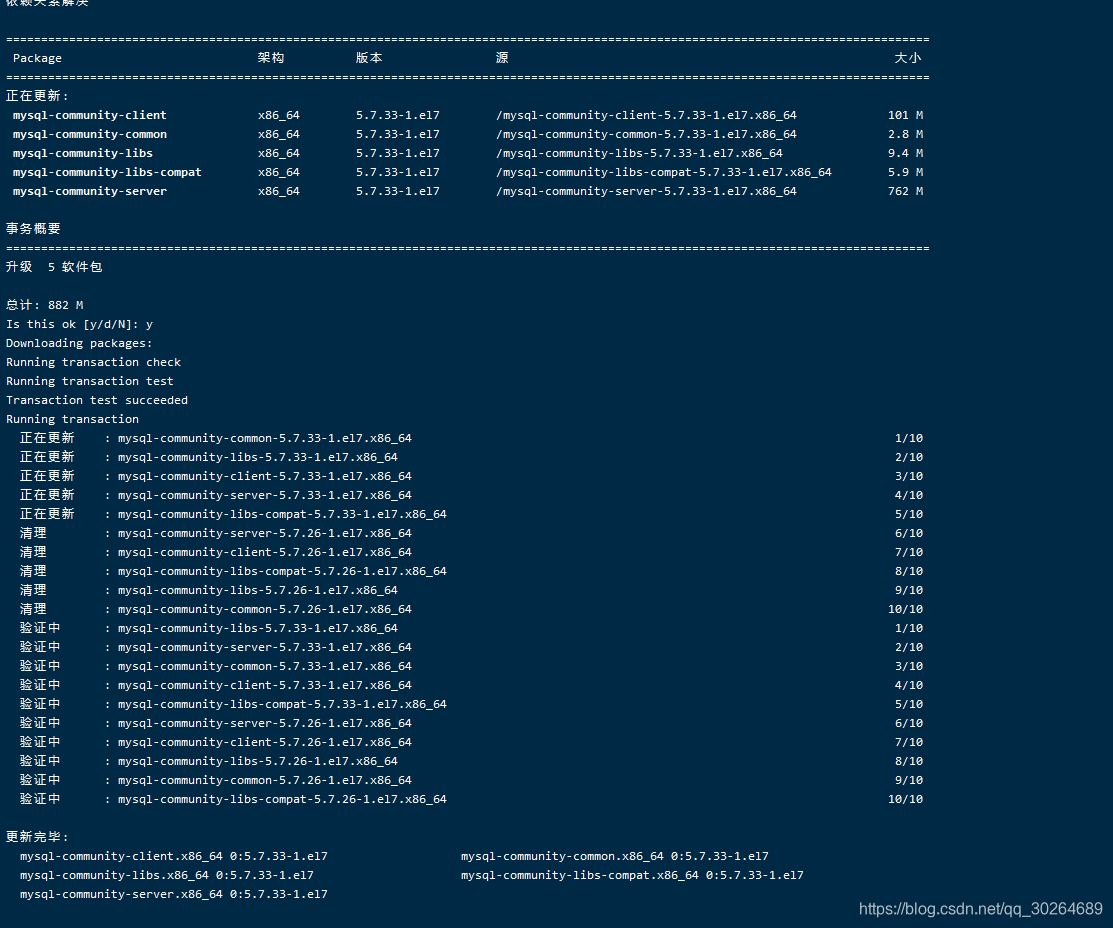Screen dimensions: 1113x928
Task: Click the "大小" column header
Action: (x=907, y=58)
